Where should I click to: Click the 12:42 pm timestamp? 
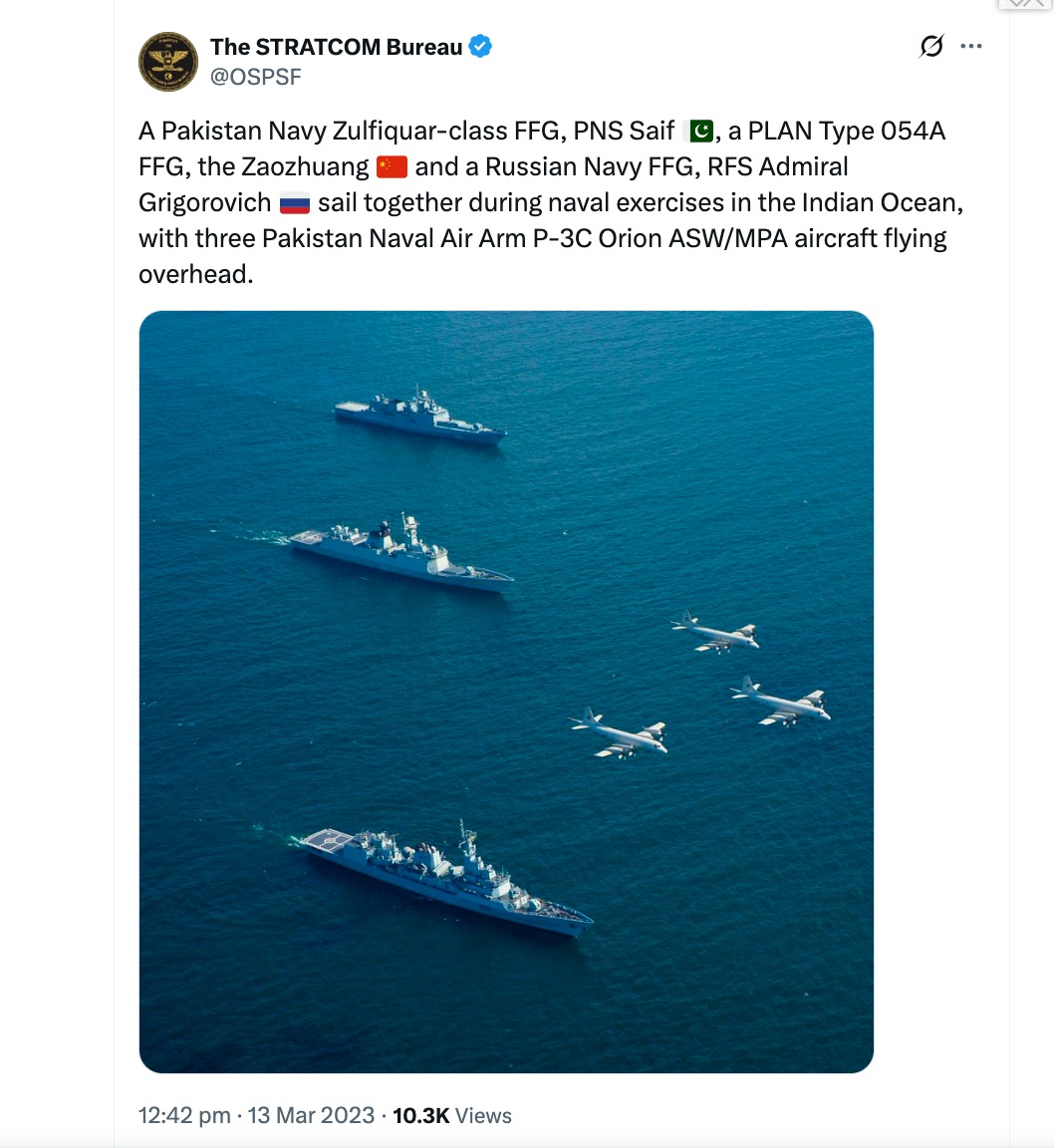pos(184,1115)
